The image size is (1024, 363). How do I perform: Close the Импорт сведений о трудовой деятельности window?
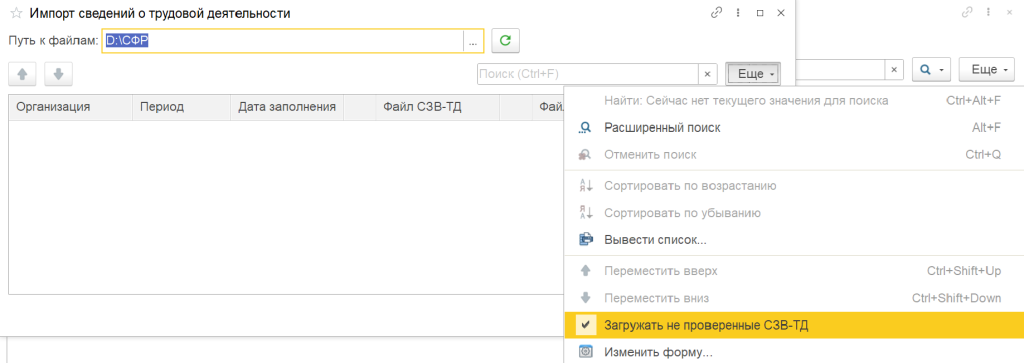pos(780,13)
